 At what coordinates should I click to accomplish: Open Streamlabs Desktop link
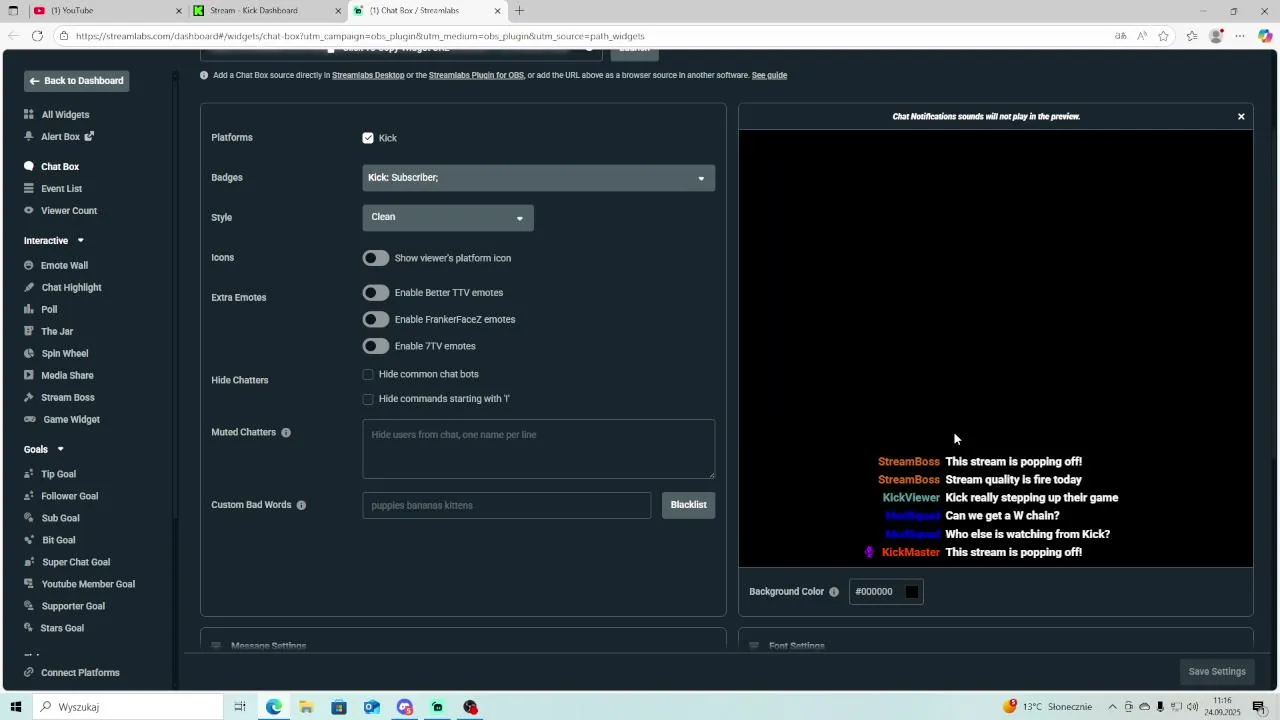pyautogui.click(x=368, y=76)
